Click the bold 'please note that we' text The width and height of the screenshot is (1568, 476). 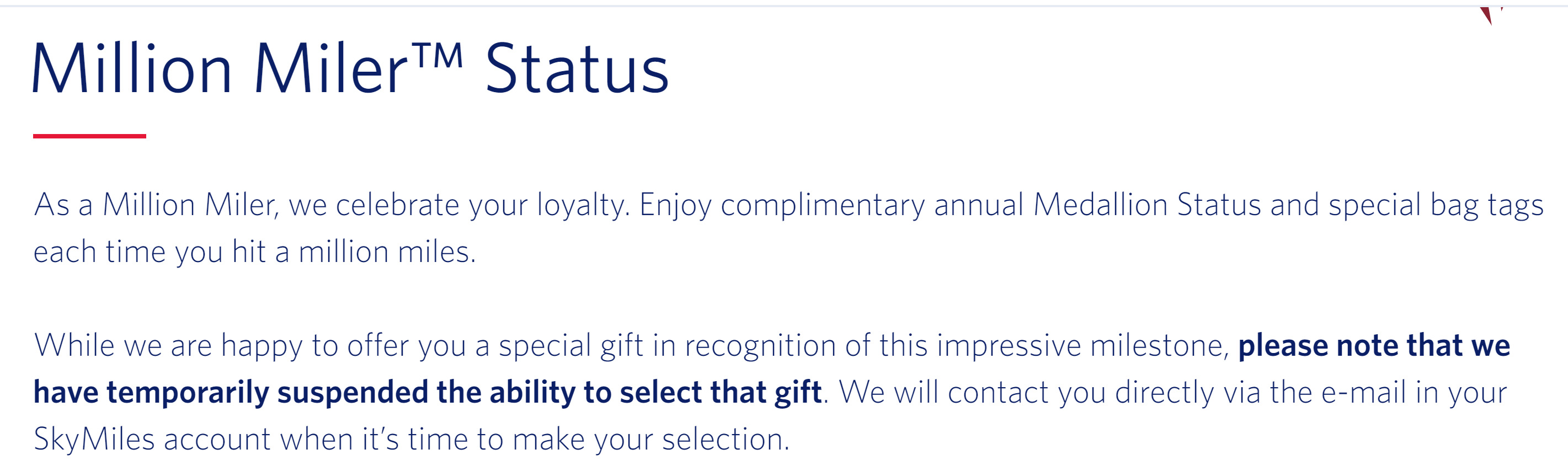[1373, 346]
